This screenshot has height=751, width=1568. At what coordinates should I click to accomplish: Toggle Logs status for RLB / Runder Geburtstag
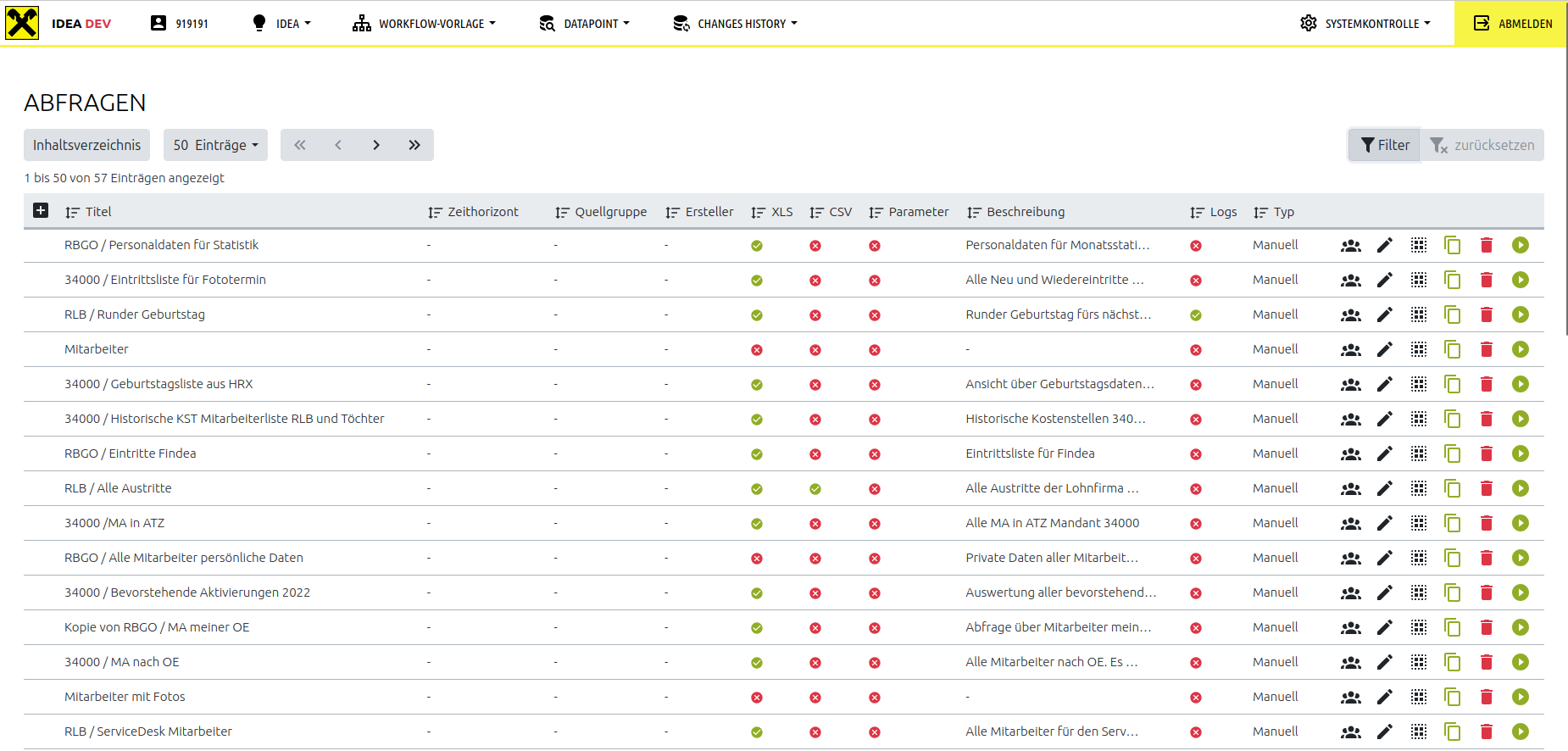(1195, 315)
